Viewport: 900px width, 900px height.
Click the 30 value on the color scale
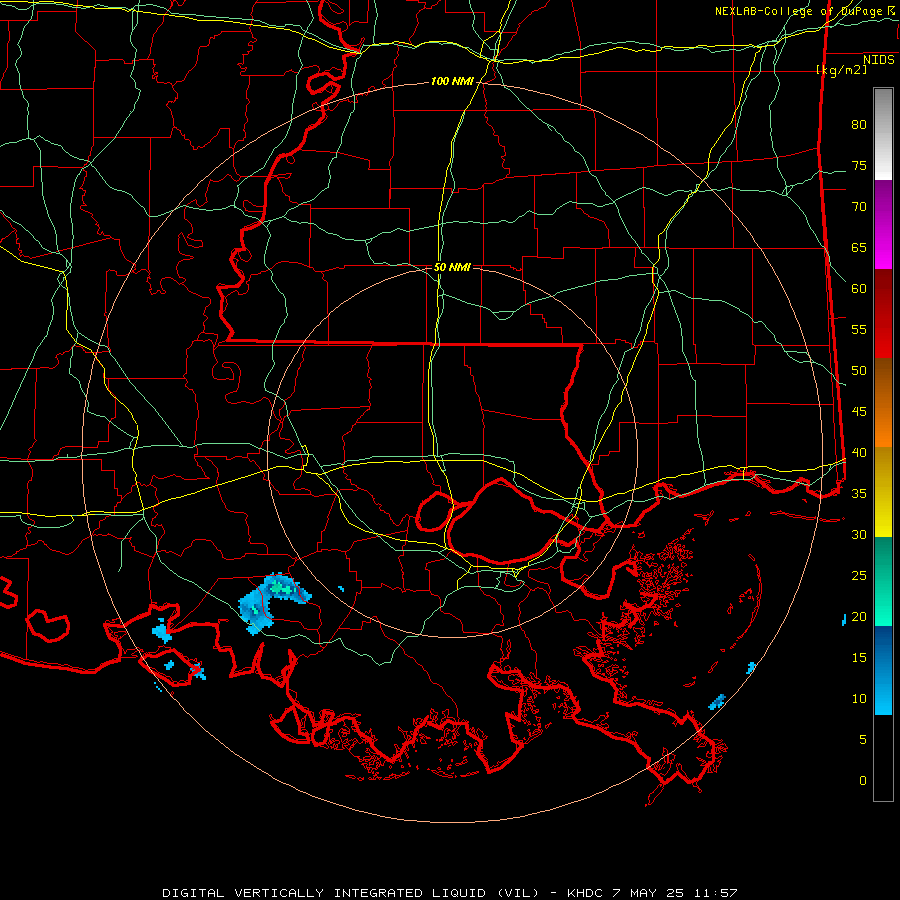point(859,535)
